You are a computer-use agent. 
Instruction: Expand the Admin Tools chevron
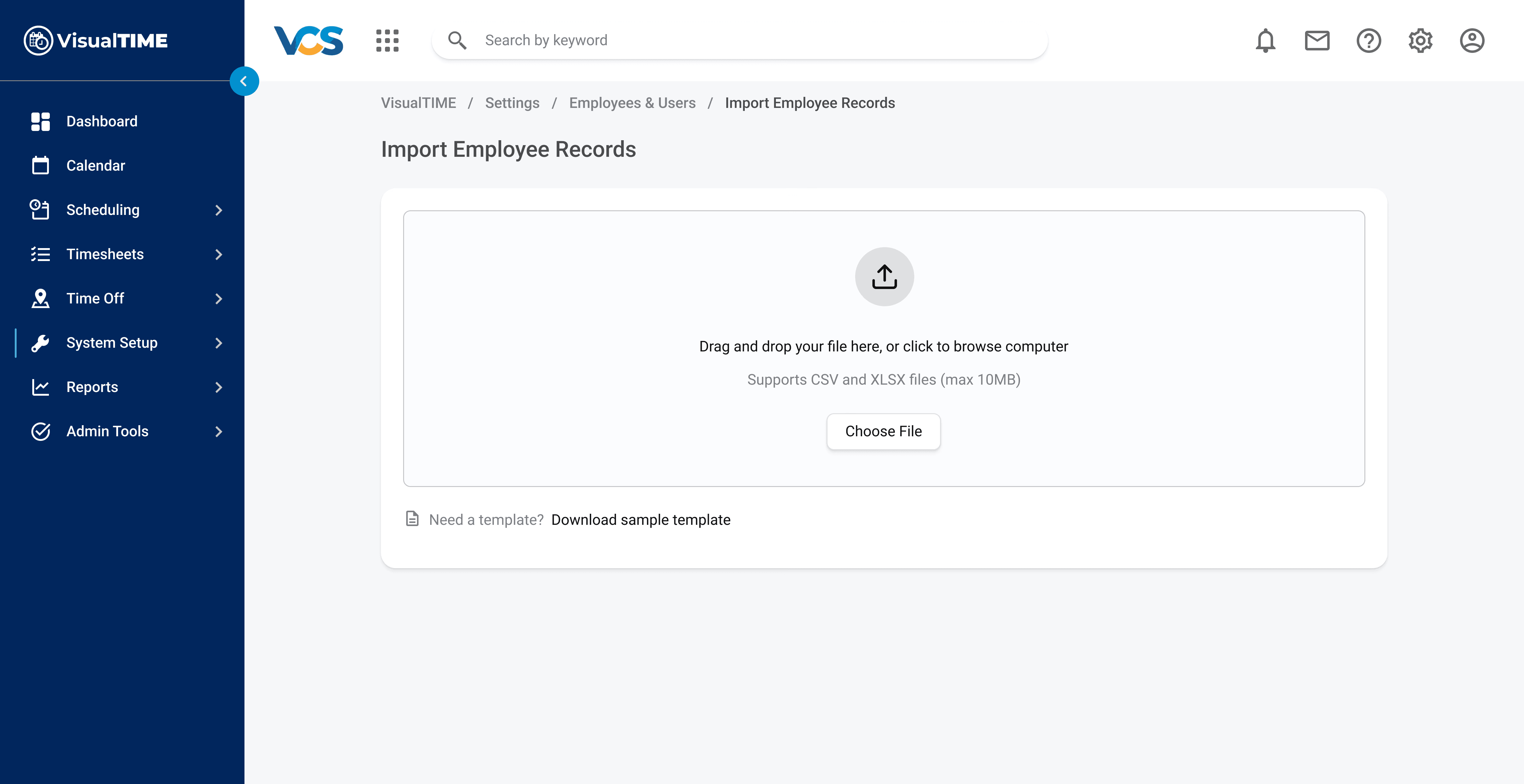(218, 431)
